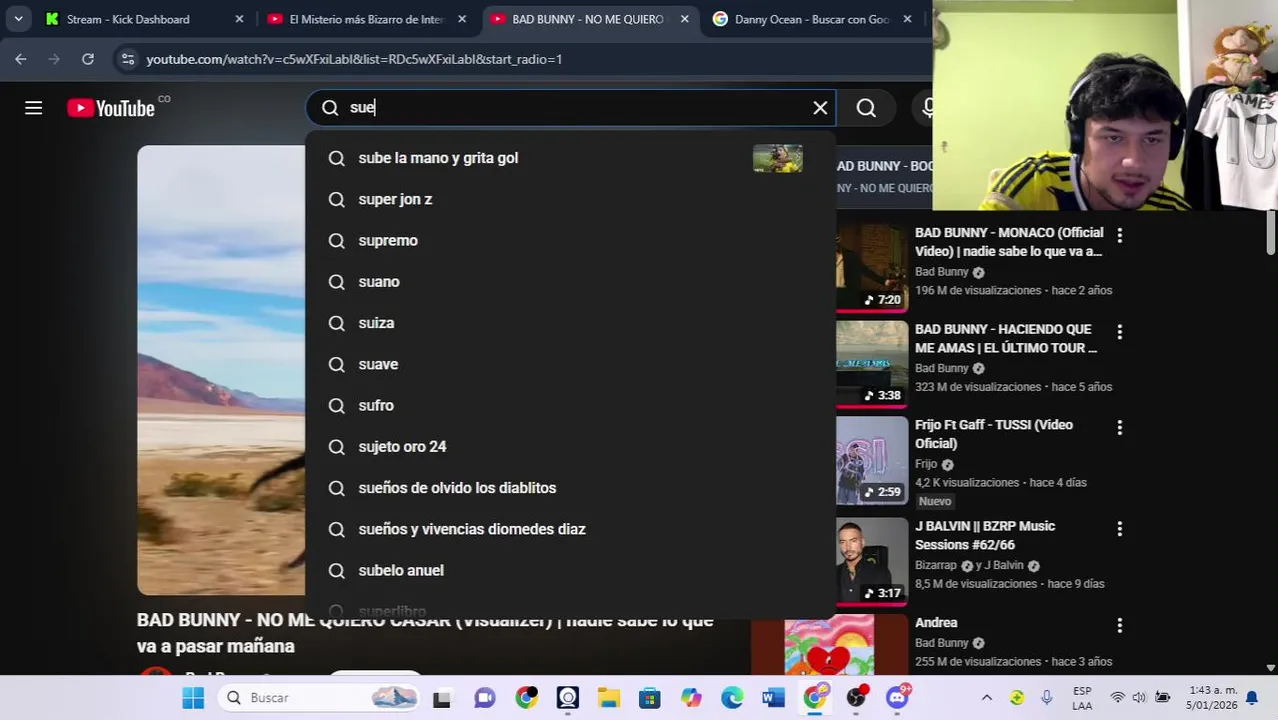Go back with the browser back arrow
This screenshot has width=1278, height=720.
tap(21, 59)
